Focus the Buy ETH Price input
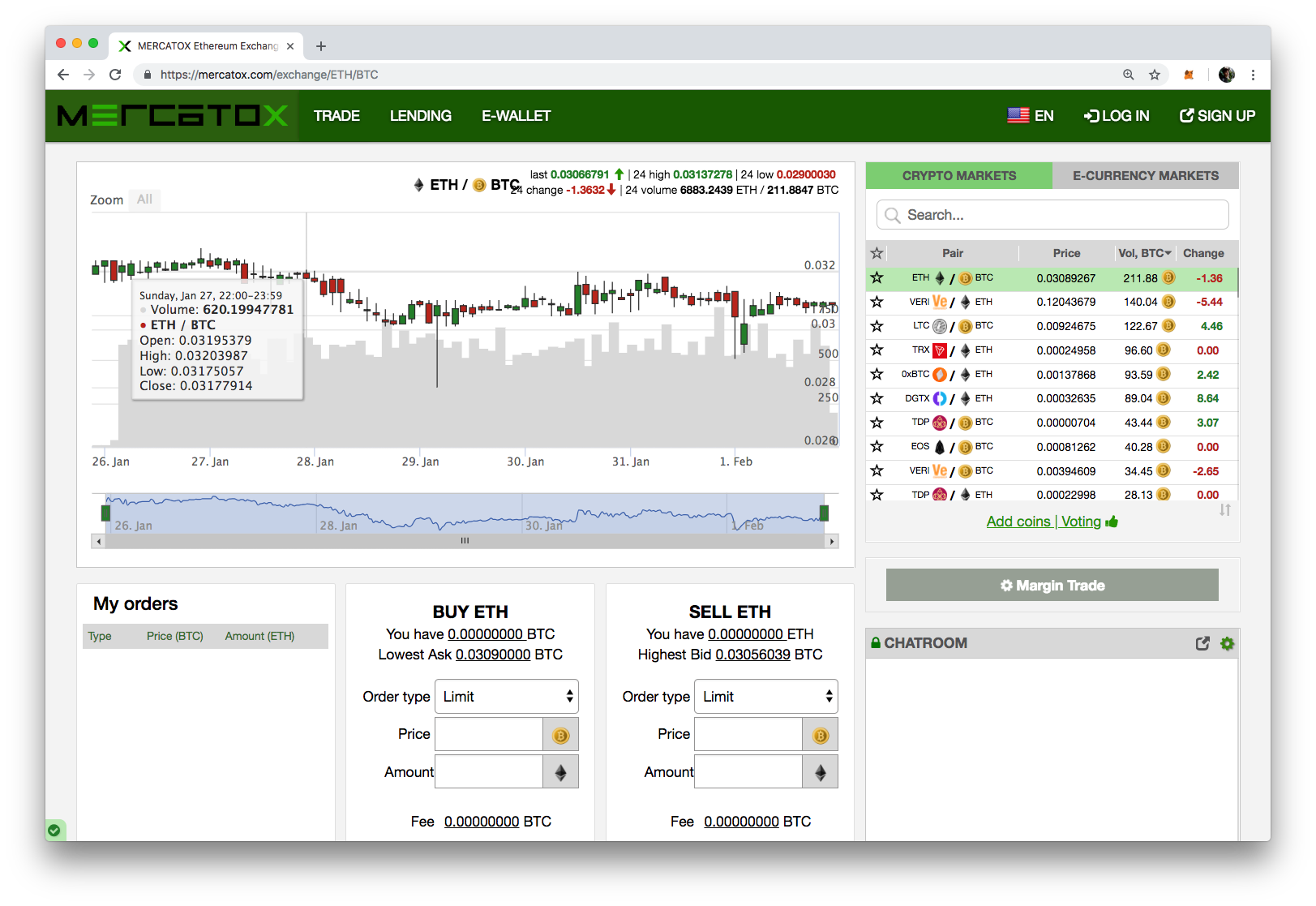 tap(489, 735)
